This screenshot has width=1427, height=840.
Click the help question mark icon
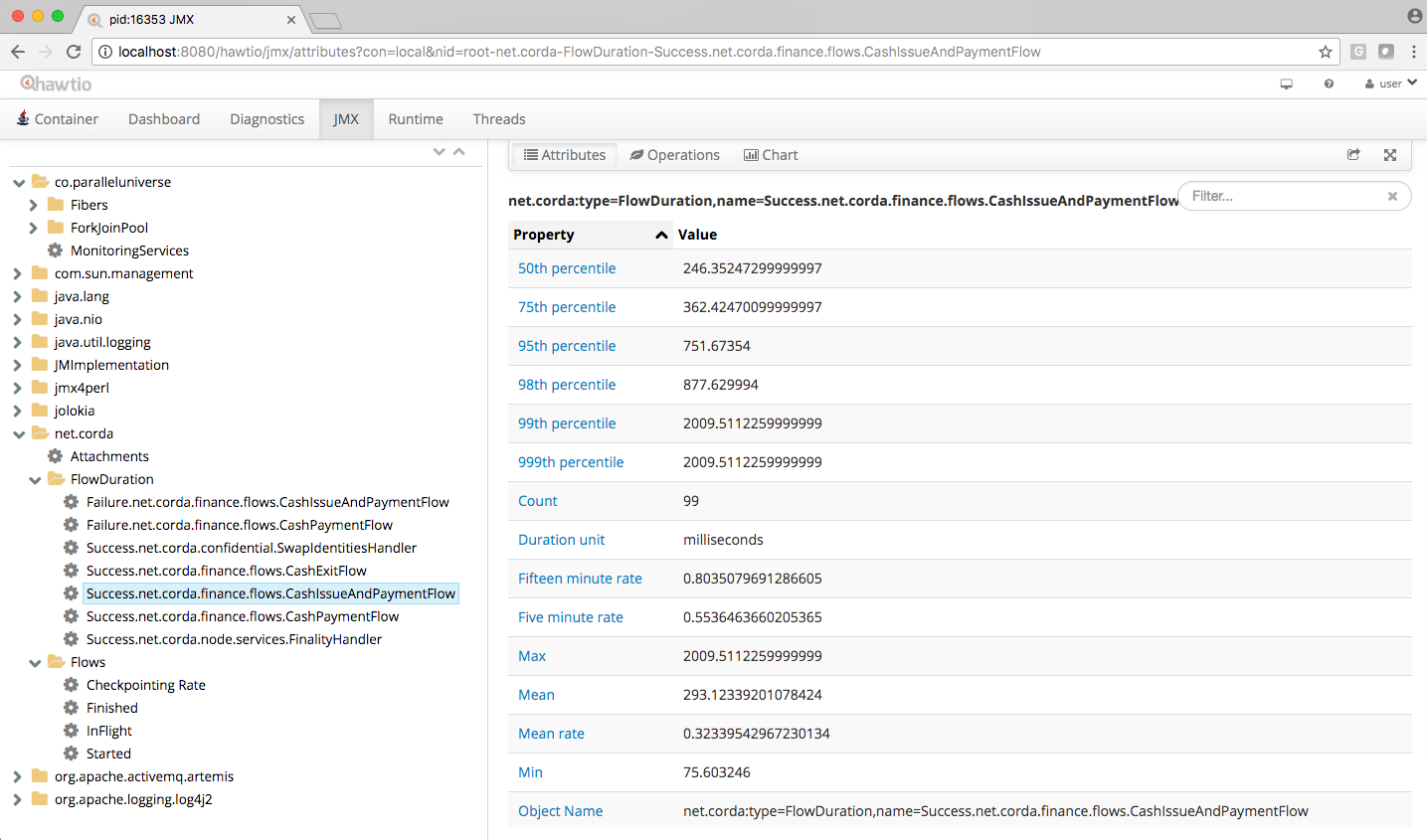1329,84
